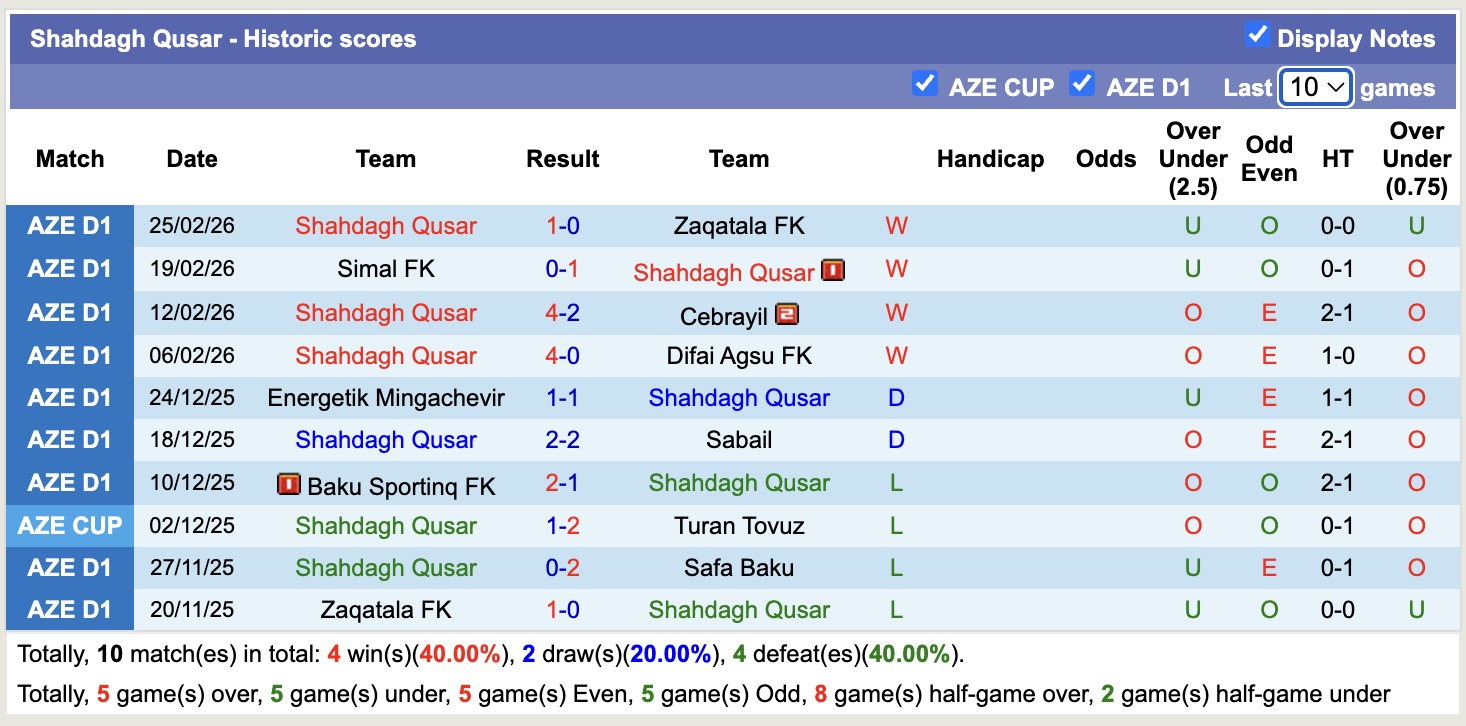
Task: Click Energetik Mingachevir team name
Action: [386, 397]
